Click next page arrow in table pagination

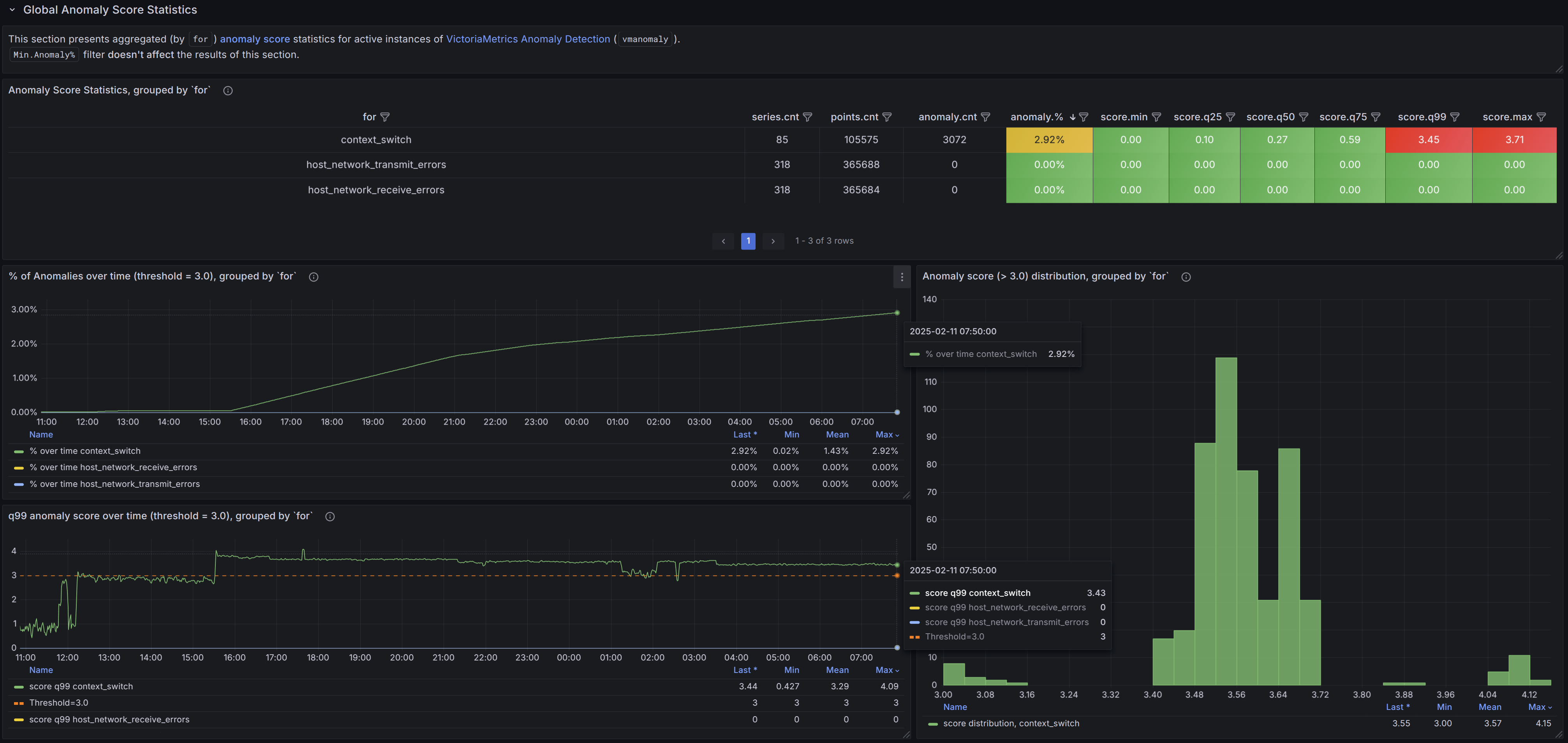pos(773,241)
